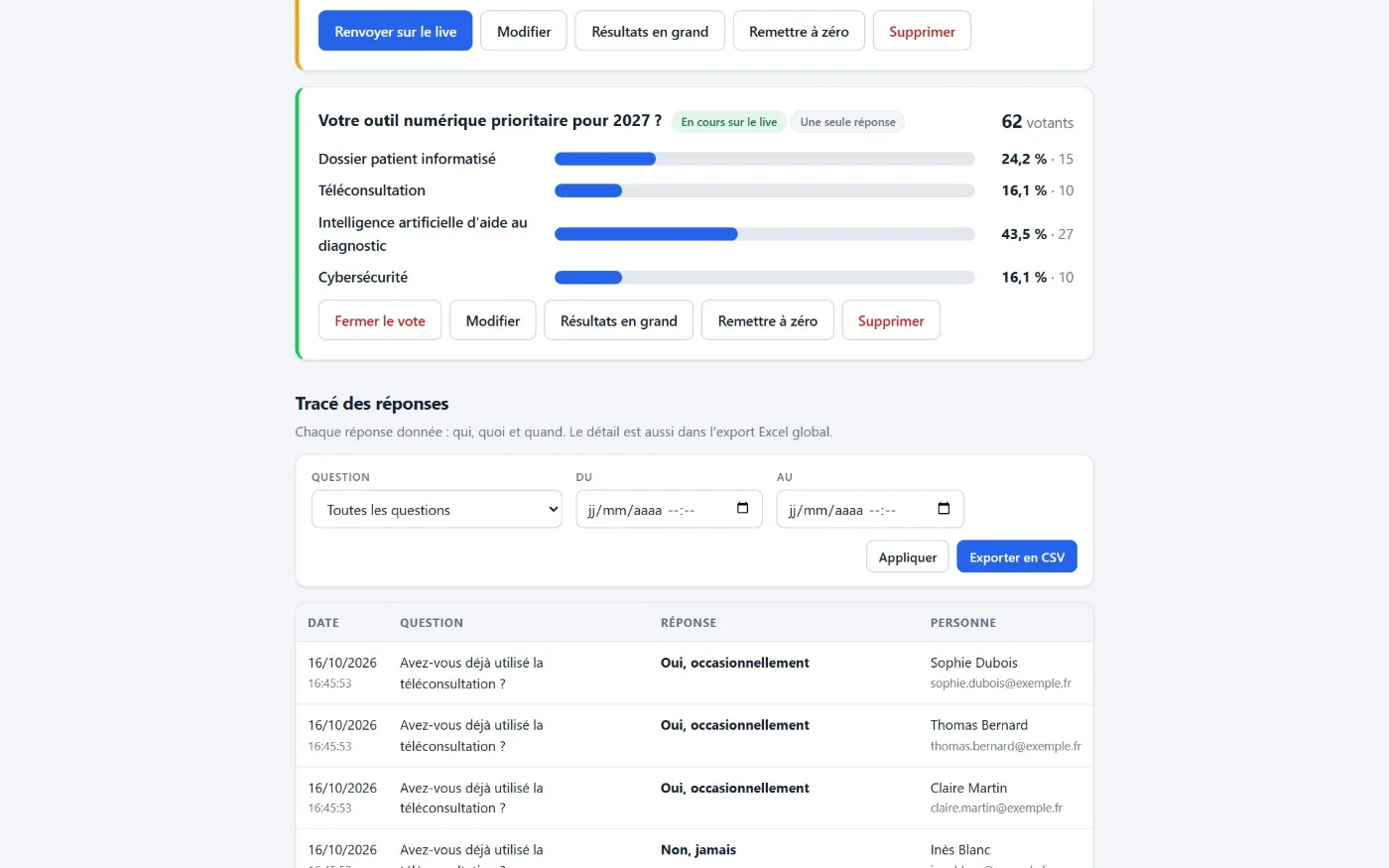The image size is (1389, 868).
Task: Open Résultats en grand beside Renvoyer sur le live
Action: (x=650, y=32)
